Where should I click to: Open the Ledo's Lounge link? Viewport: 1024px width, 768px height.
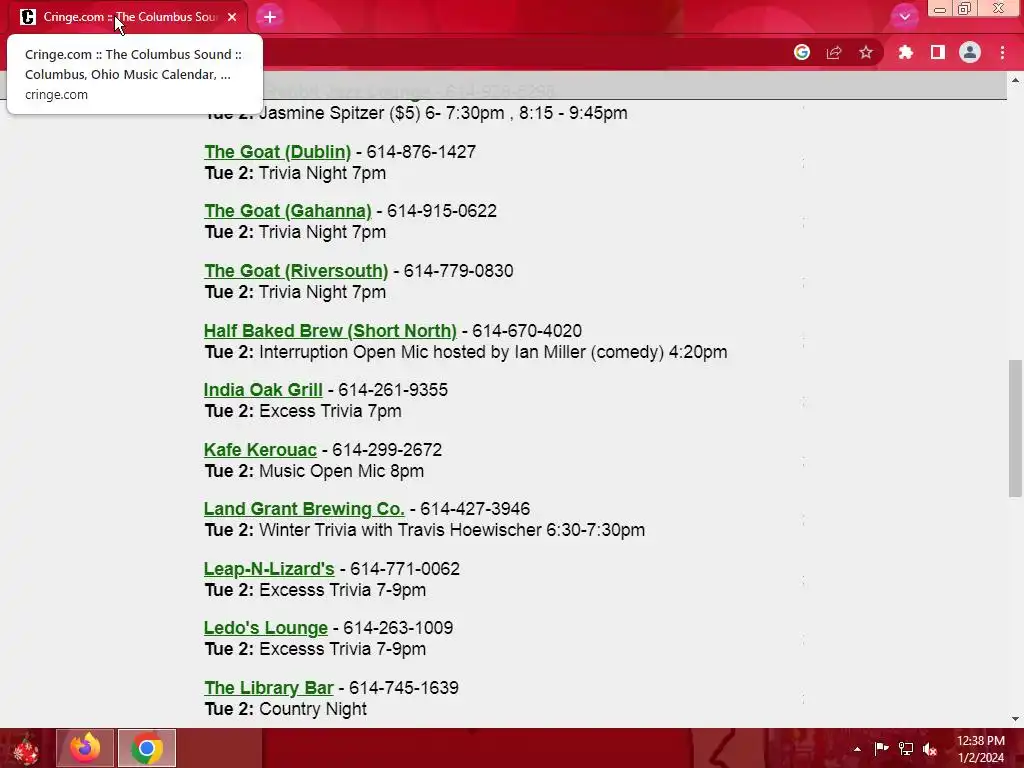pos(266,628)
